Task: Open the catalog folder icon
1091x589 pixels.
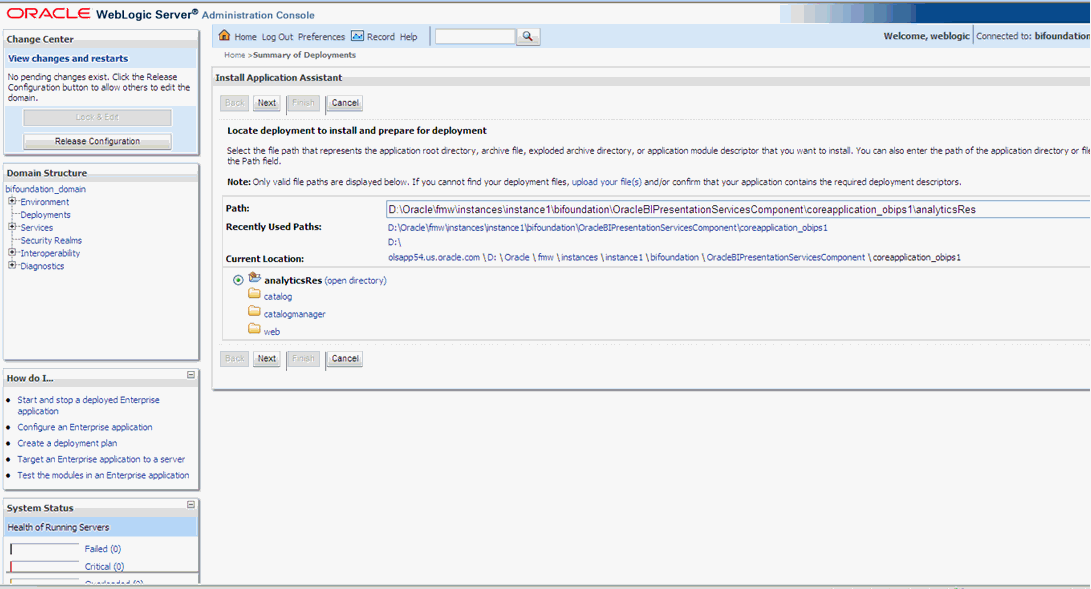Action: pyautogui.click(x=254, y=294)
